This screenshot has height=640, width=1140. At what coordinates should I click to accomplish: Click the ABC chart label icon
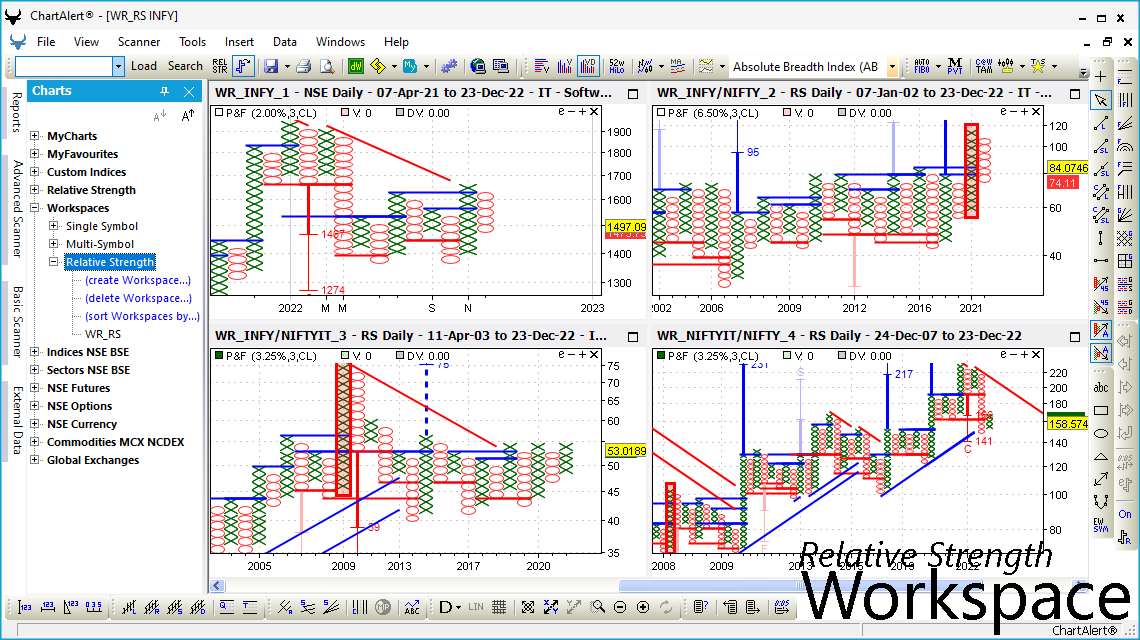click(x=412, y=607)
